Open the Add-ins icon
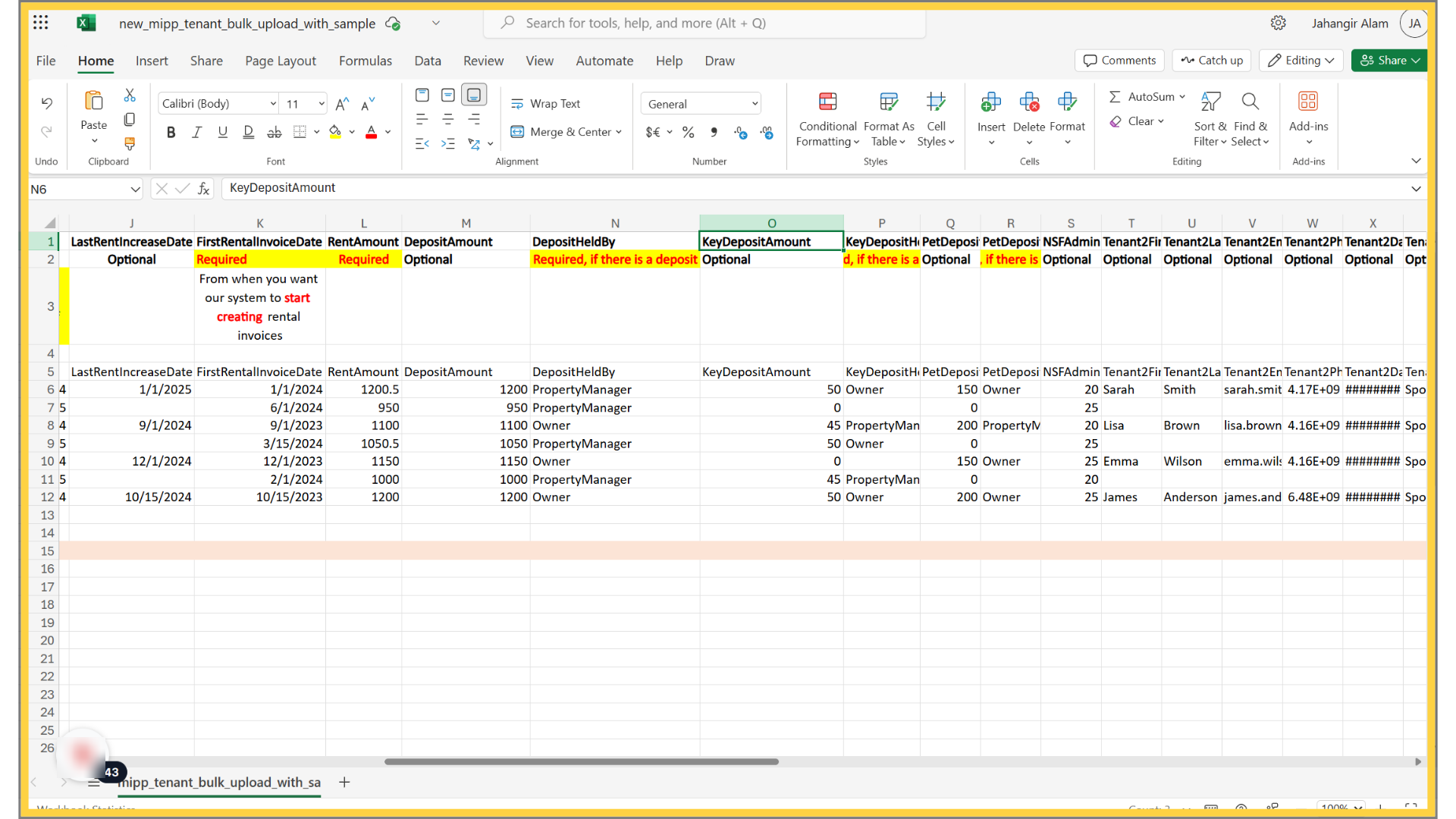The width and height of the screenshot is (1456, 819). [x=1308, y=101]
